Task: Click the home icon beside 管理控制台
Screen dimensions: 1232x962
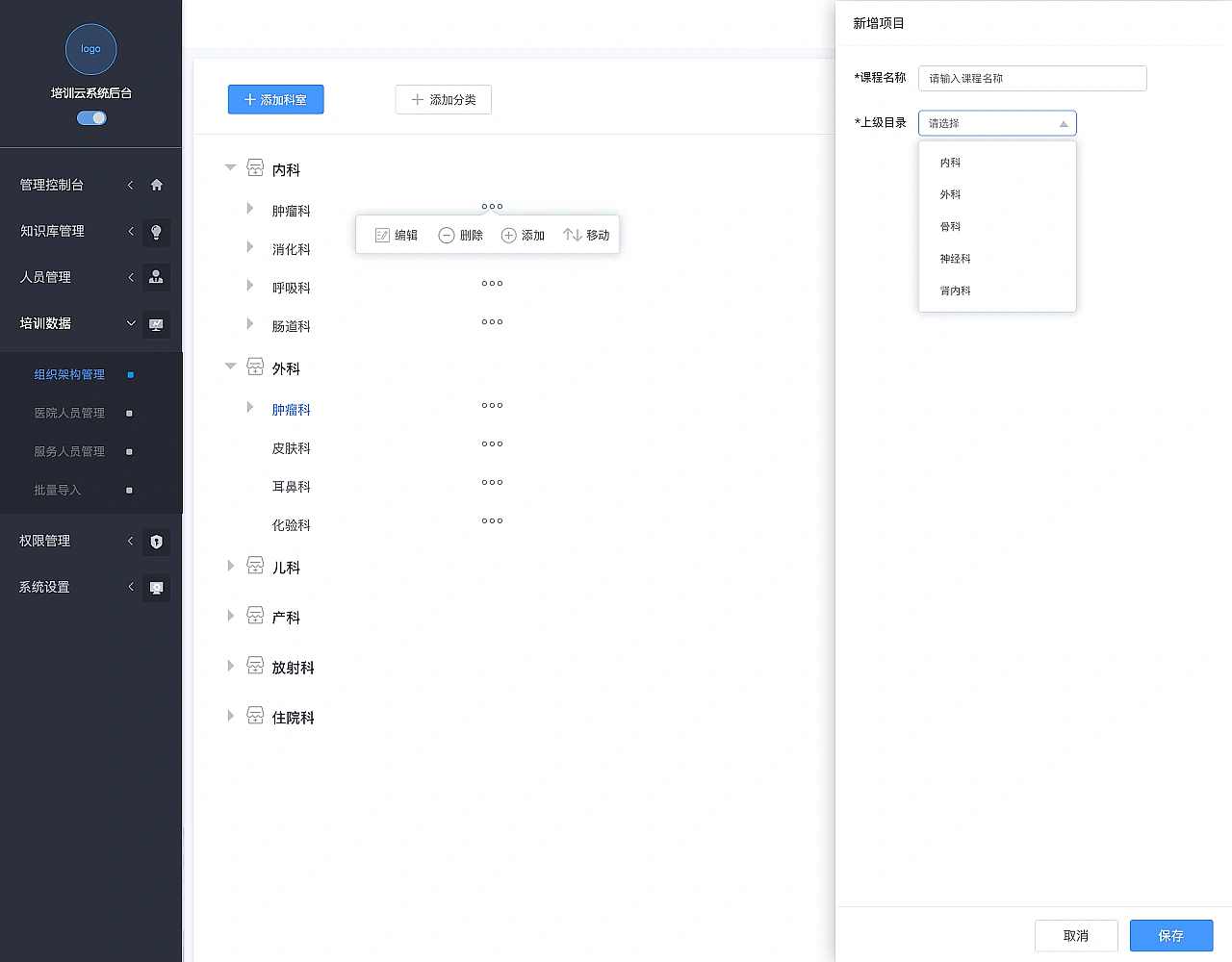Action: pyautogui.click(x=157, y=185)
